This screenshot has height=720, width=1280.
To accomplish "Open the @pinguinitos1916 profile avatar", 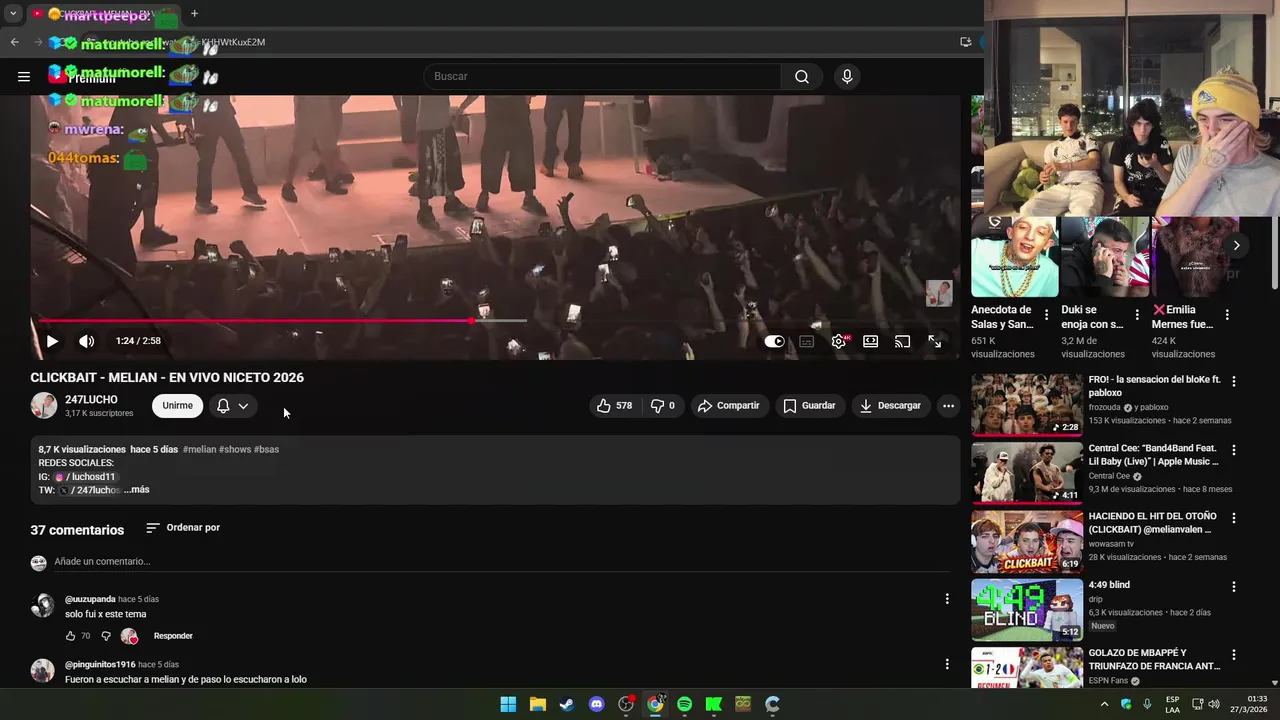I will 42,670.
